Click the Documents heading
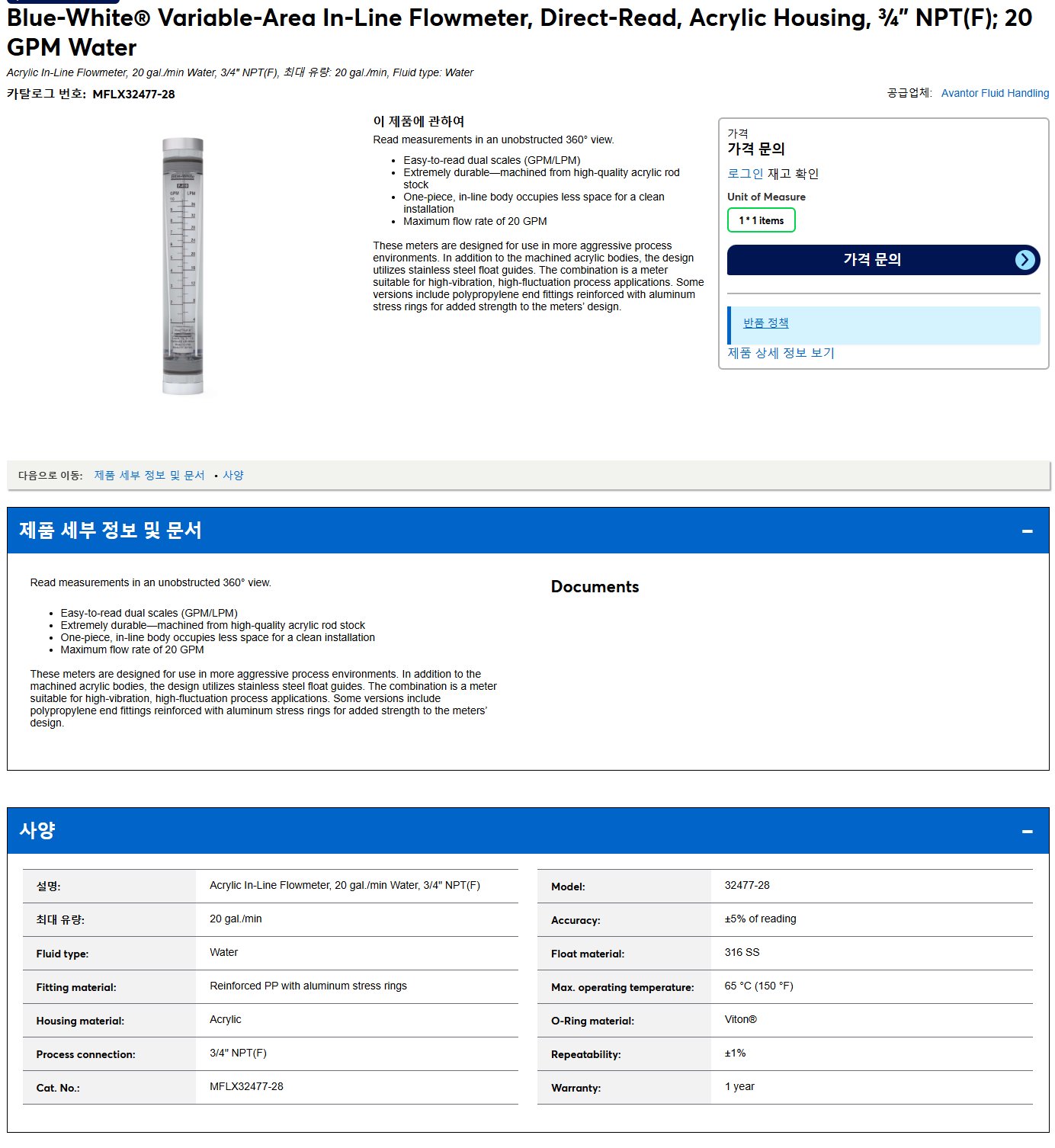Screen dimensions: 1055x1148 tap(595, 587)
